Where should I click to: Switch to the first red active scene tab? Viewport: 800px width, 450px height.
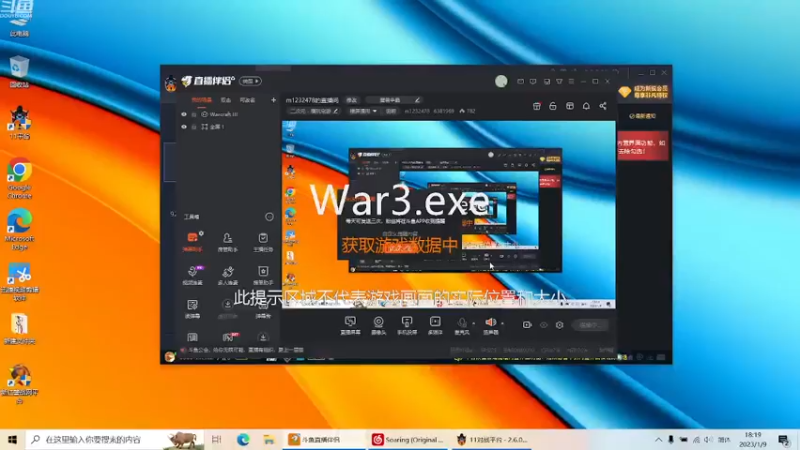202,100
